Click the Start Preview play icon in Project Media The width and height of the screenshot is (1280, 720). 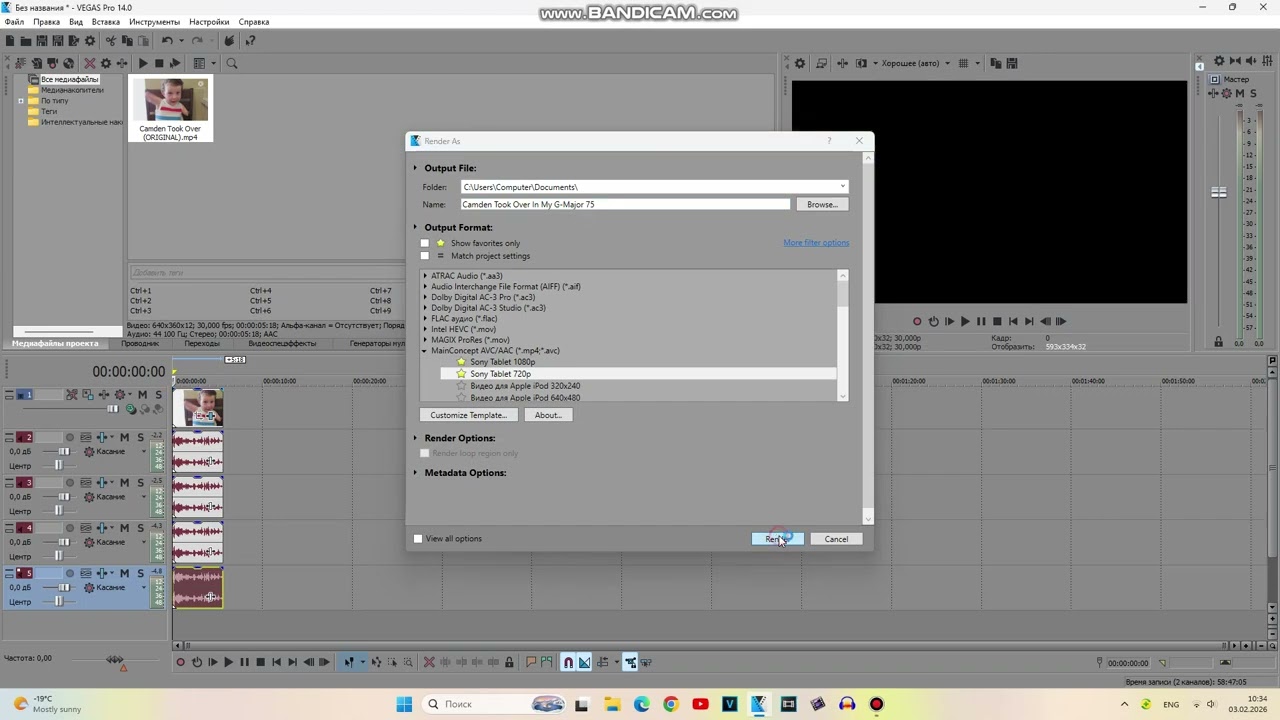143,63
